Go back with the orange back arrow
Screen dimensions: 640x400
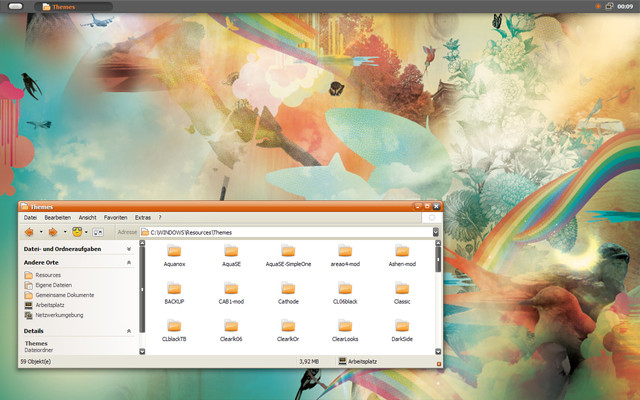click(x=29, y=232)
